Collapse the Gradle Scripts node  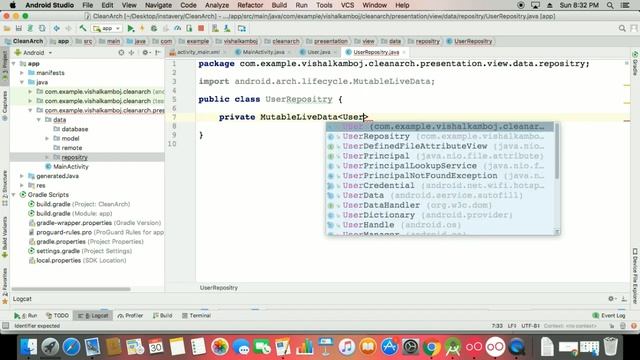[14, 195]
